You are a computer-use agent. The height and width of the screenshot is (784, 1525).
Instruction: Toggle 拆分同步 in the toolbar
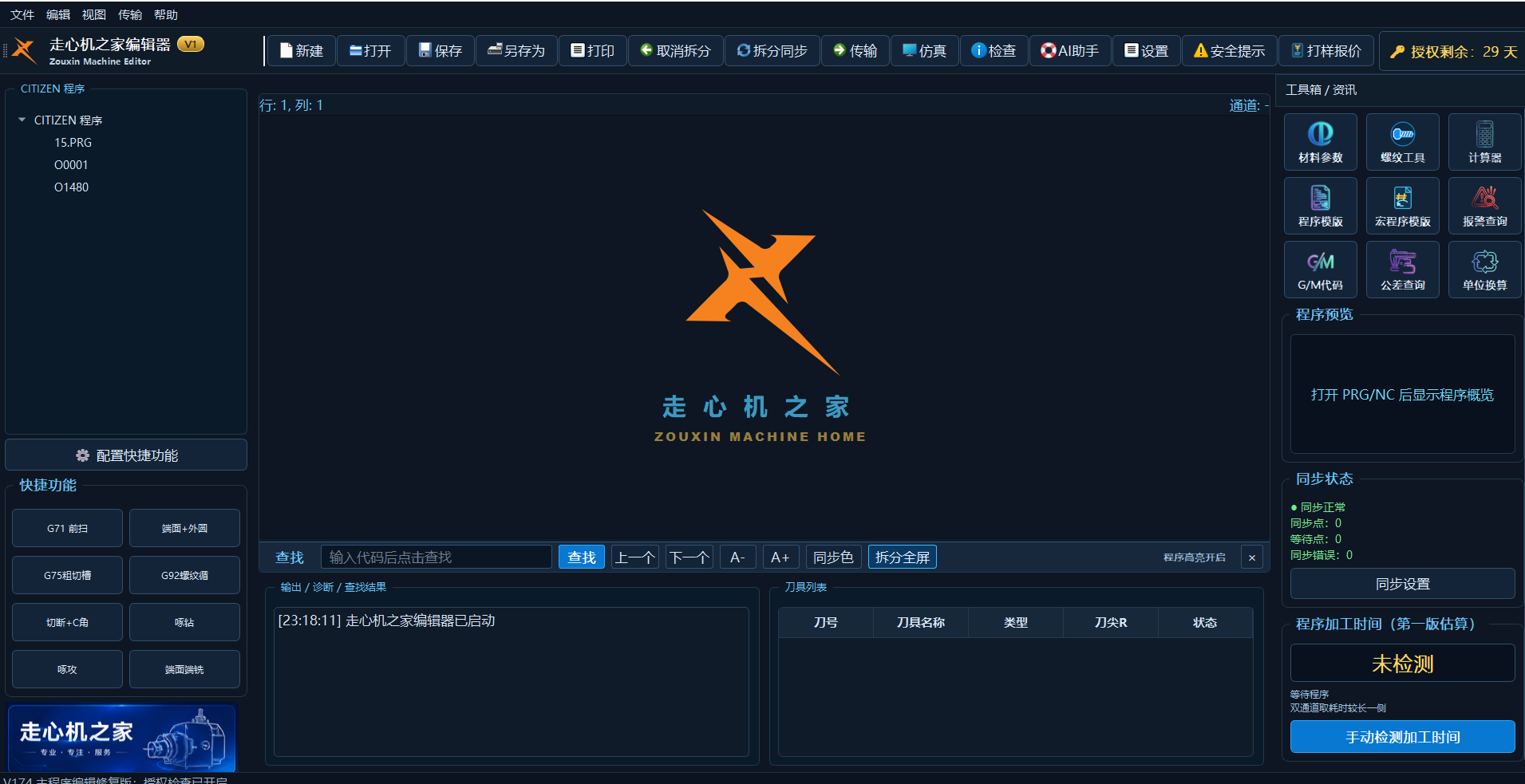coord(772,51)
